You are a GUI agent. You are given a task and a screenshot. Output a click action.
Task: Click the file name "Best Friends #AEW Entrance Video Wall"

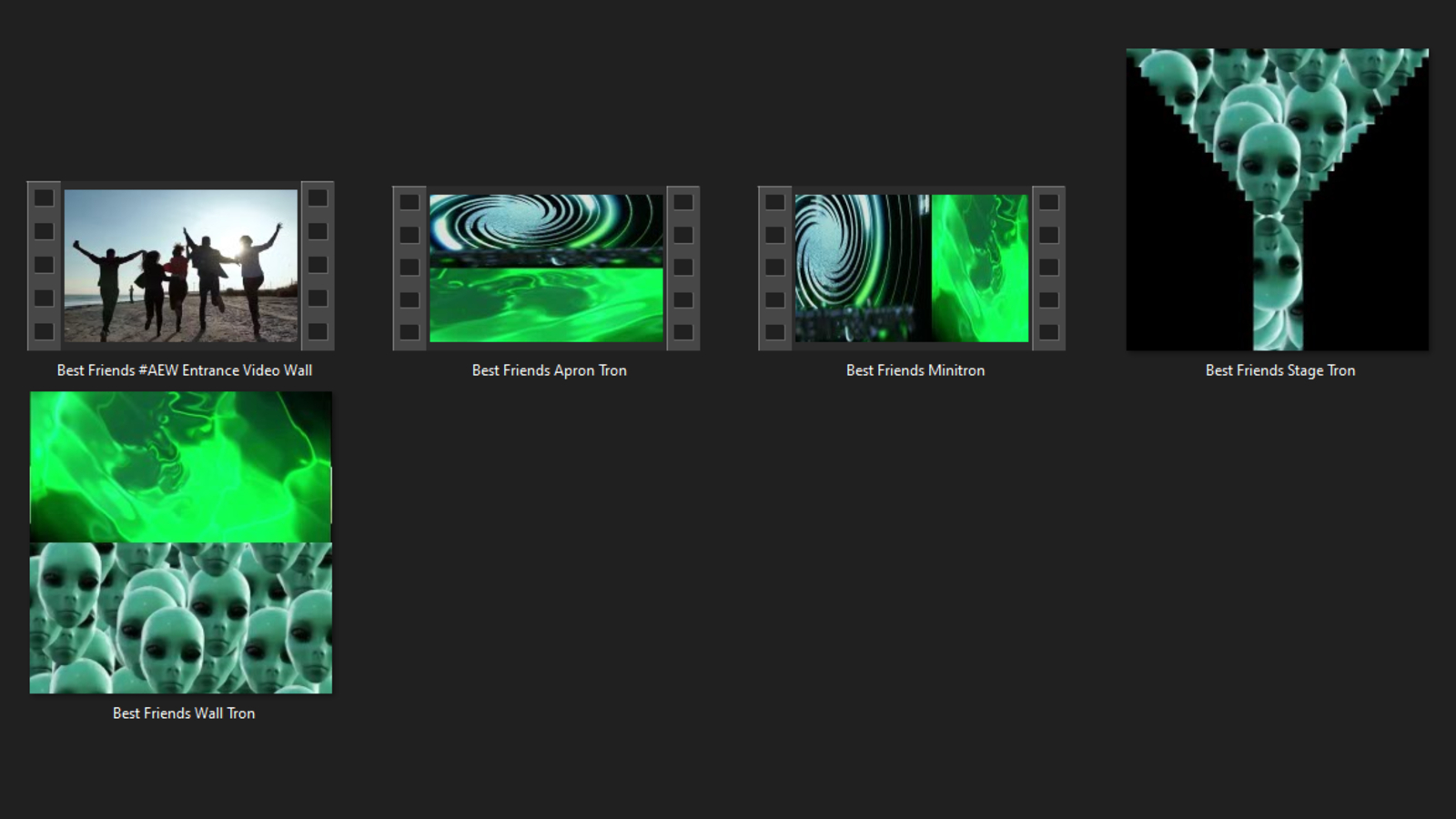[185, 370]
